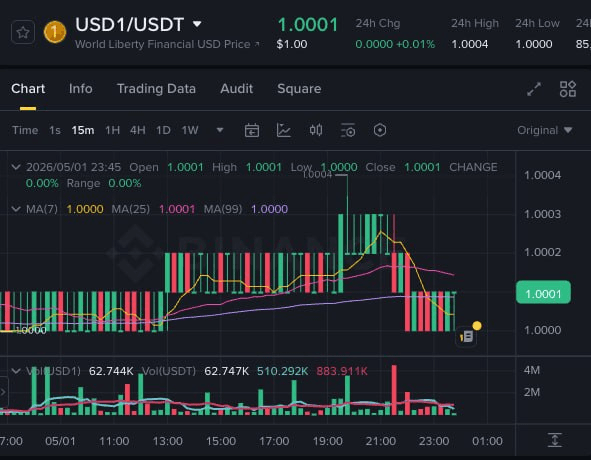
Task: Open the Original chart type dropdown
Action: [x=545, y=130]
